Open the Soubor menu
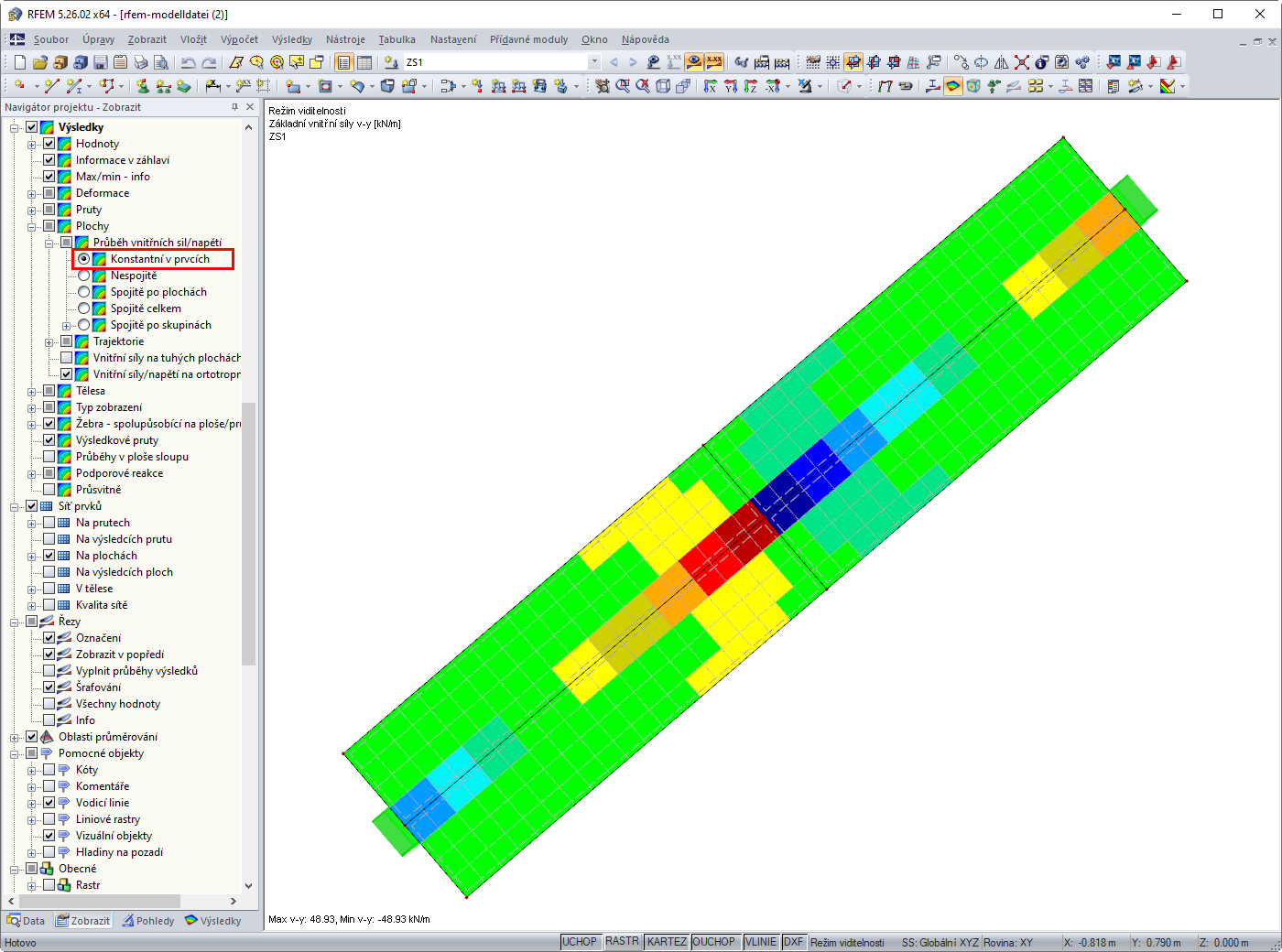1282x952 pixels. coord(51,39)
